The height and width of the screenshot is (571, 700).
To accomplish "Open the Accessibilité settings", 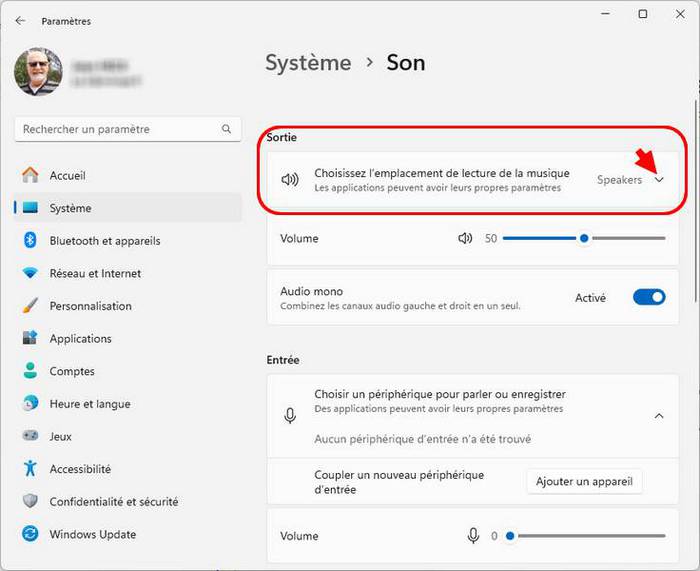I will [x=128, y=469].
